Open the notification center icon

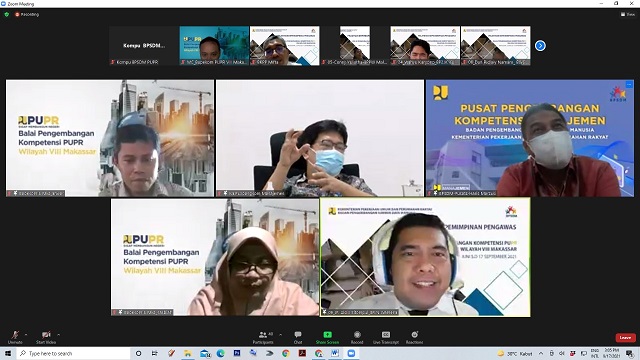631,353
